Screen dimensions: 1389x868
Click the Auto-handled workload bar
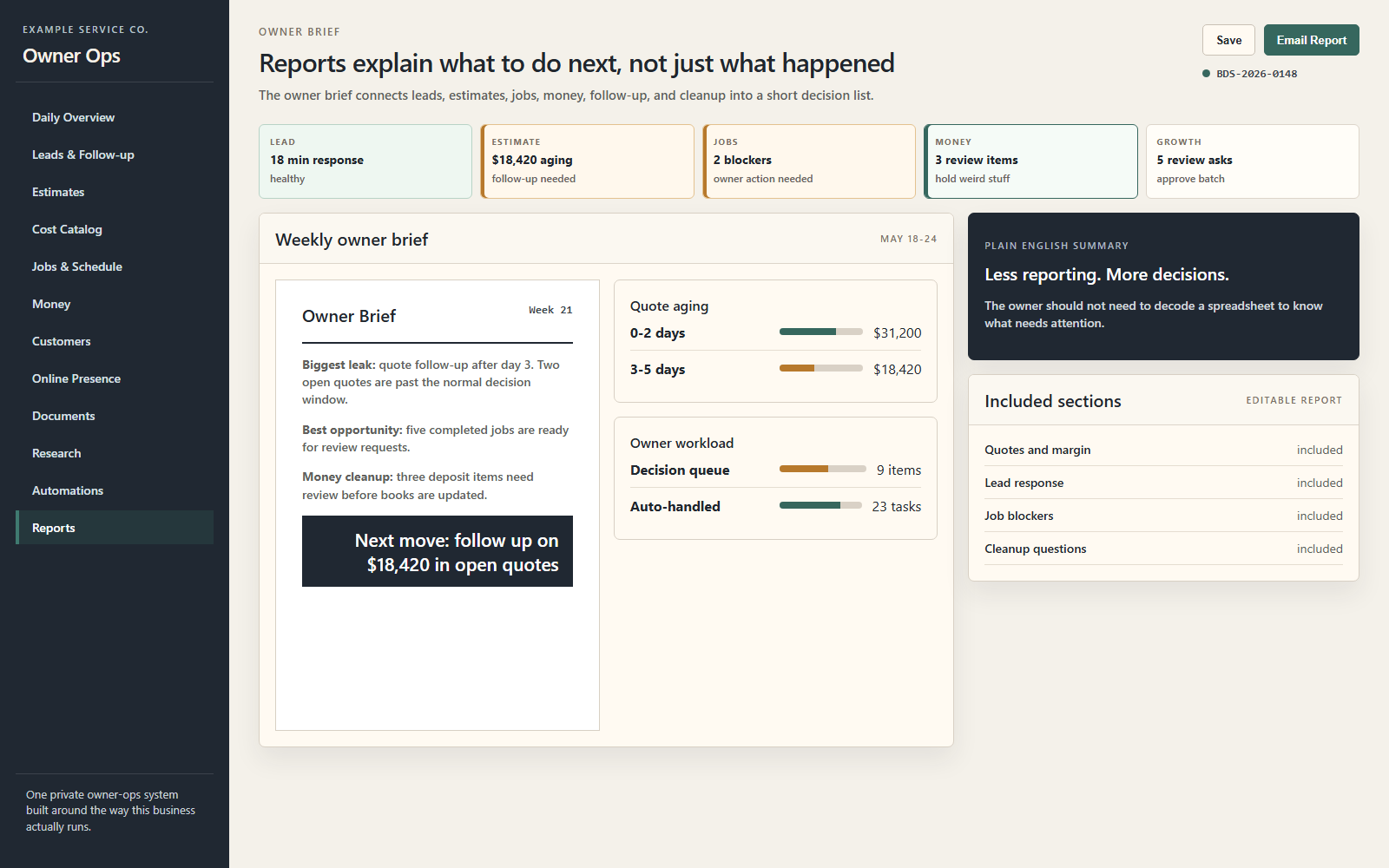pyautogui.click(x=820, y=505)
